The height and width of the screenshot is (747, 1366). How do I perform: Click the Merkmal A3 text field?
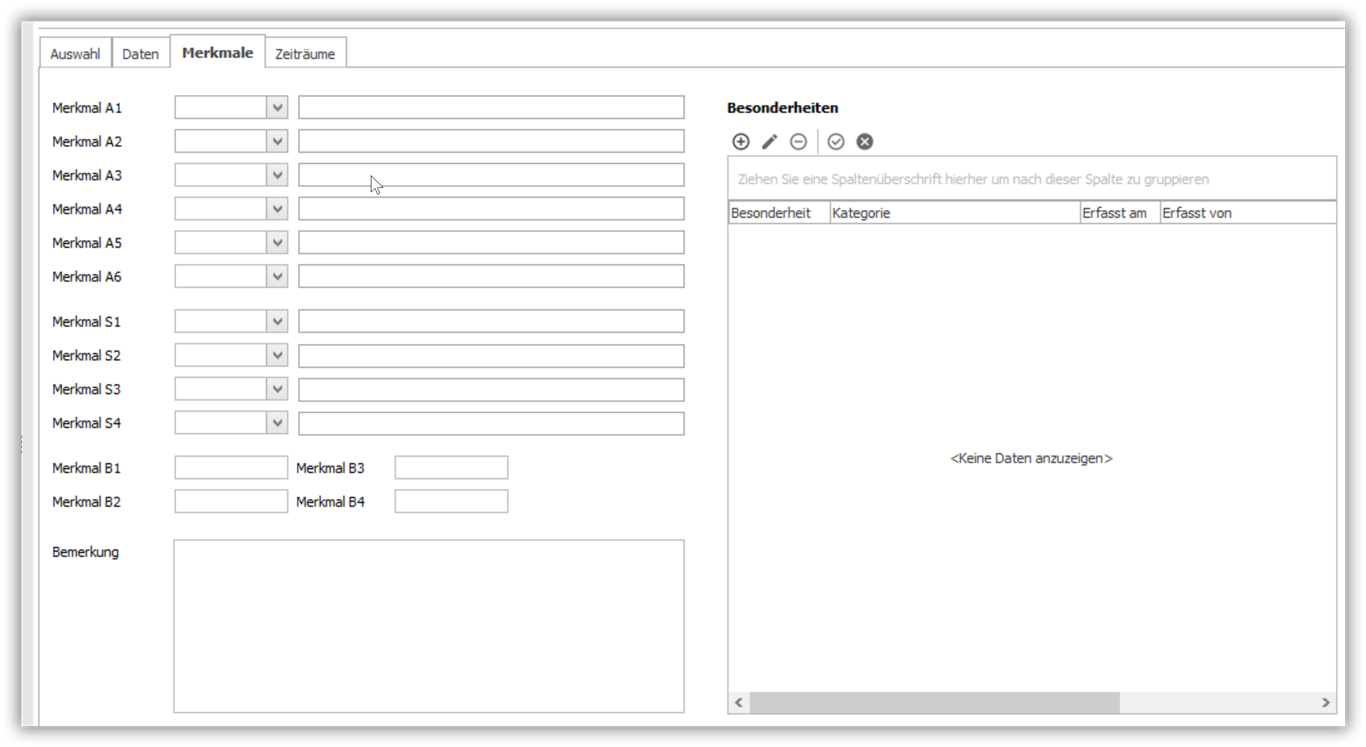pos(491,175)
